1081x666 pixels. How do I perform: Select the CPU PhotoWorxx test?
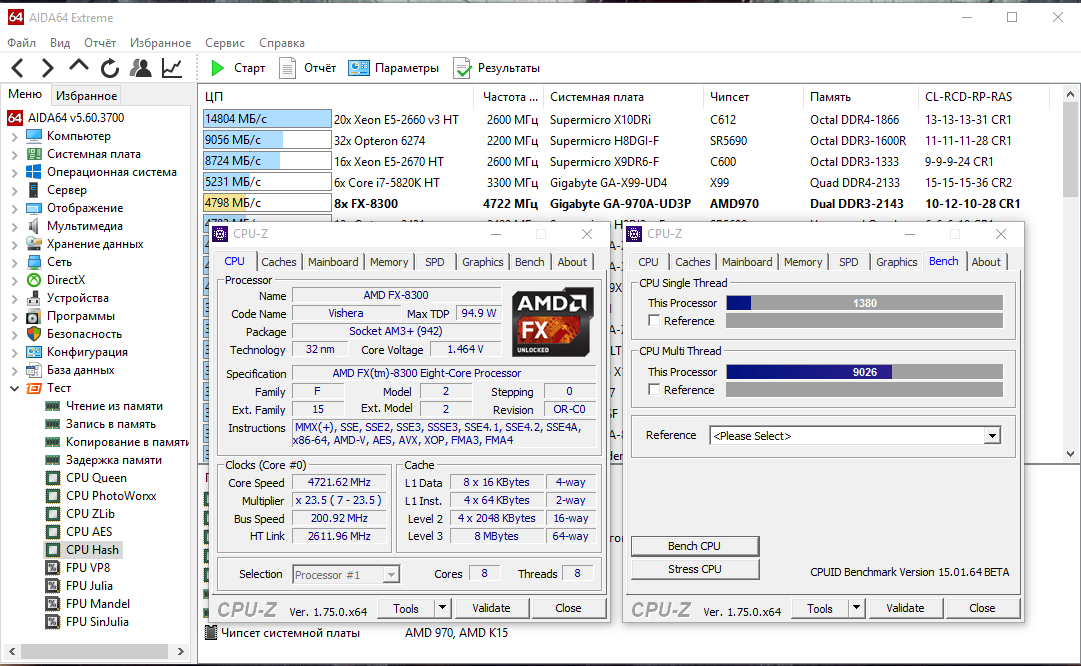pos(111,496)
